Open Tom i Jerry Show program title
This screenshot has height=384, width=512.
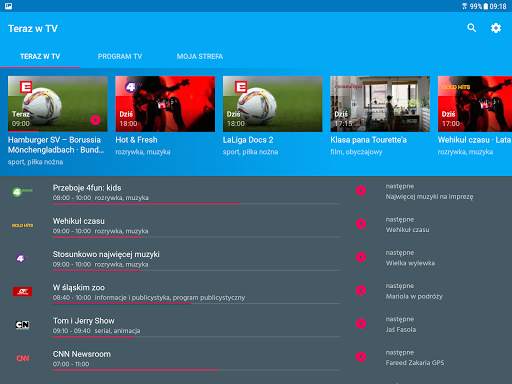(x=83, y=321)
